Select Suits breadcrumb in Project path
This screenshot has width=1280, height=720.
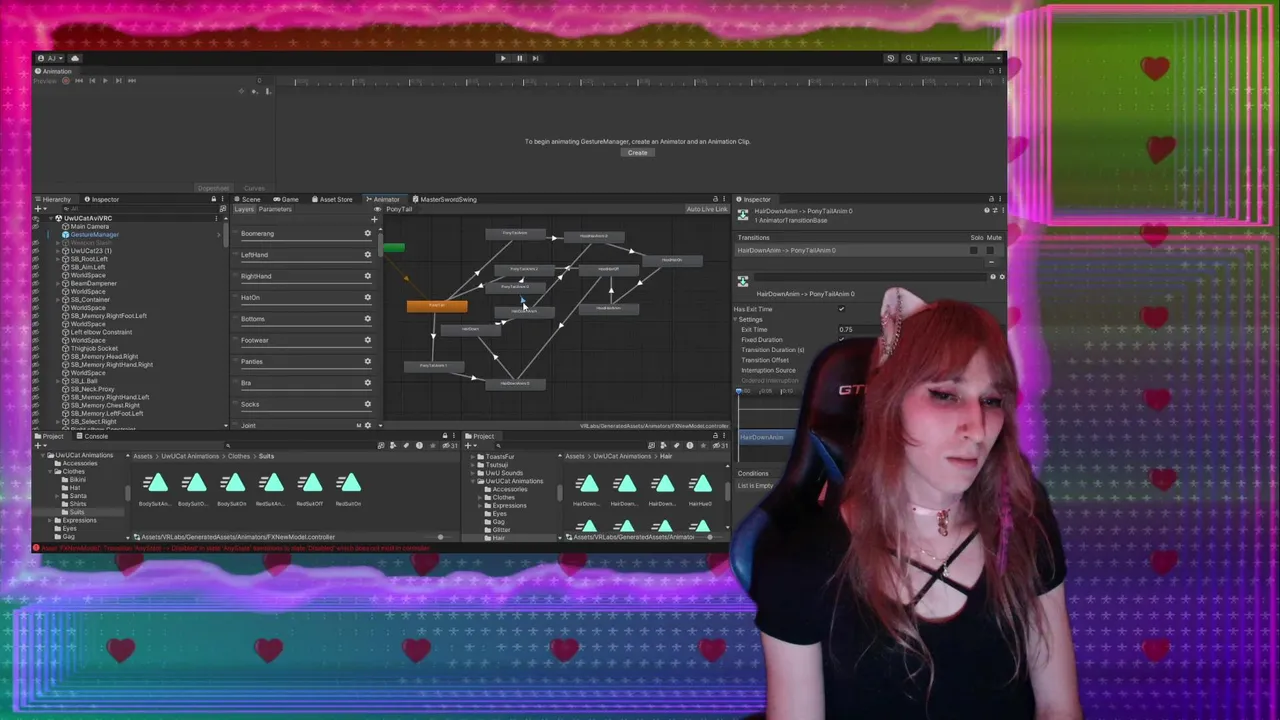point(266,456)
